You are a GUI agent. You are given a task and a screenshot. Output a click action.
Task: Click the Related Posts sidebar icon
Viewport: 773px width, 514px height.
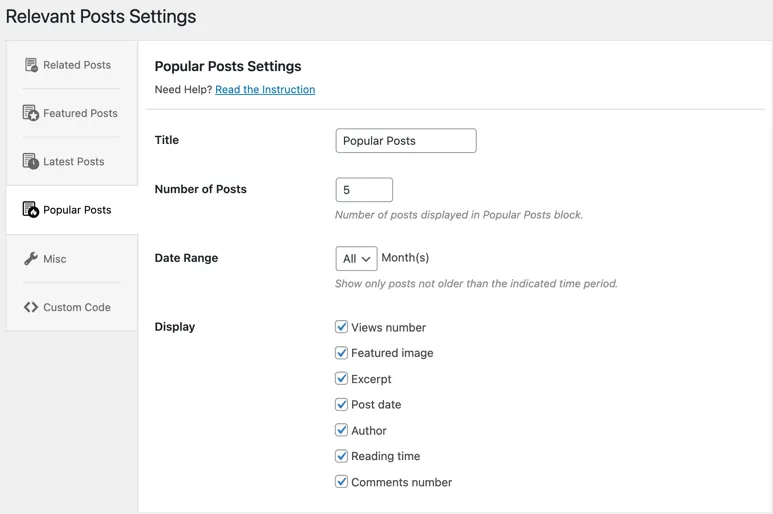31,65
